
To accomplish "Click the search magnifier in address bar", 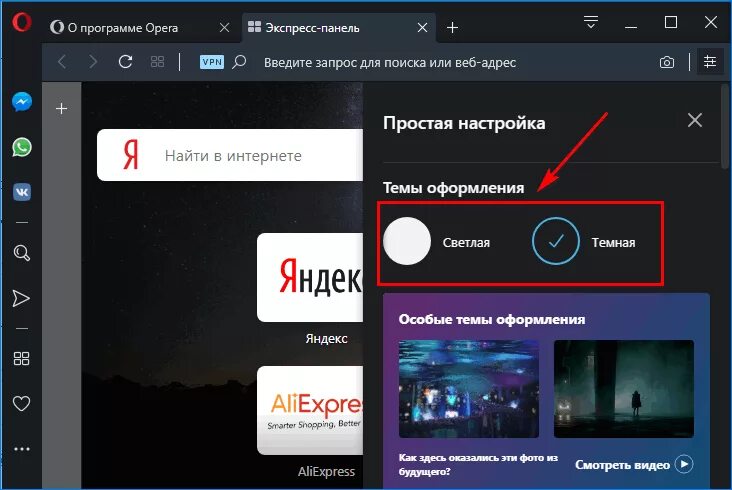I will pyautogui.click(x=239, y=62).
